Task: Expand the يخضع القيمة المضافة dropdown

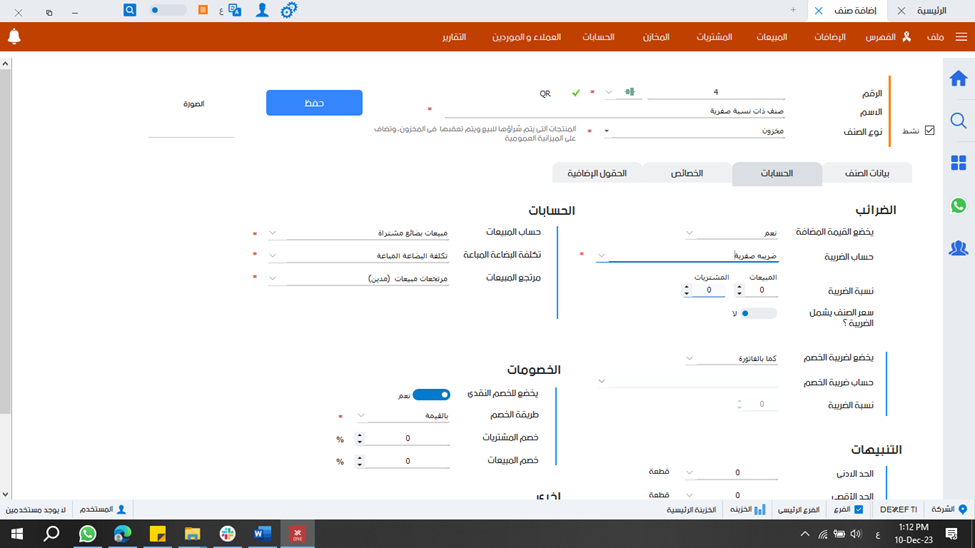Action: pyautogui.click(x=689, y=233)
